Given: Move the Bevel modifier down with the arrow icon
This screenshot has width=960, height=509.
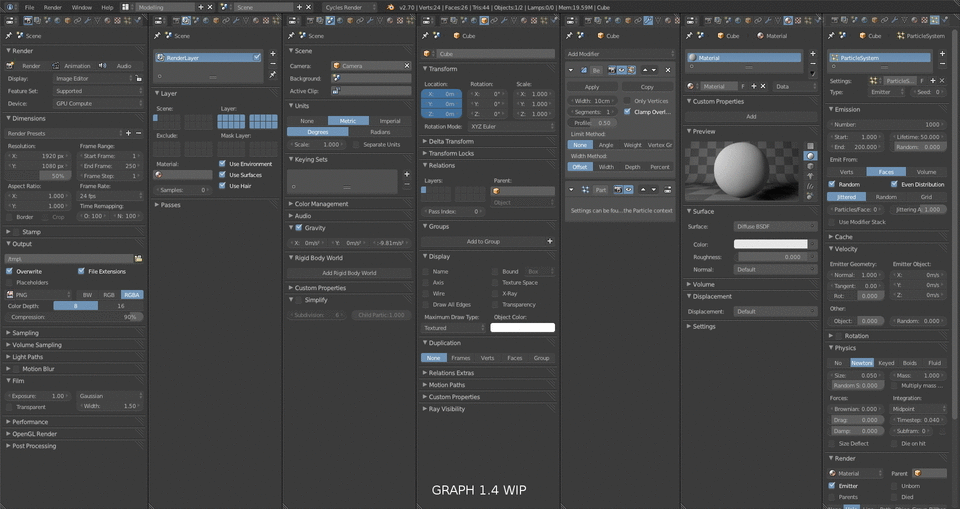Looking at the screenshot, I should [x=654, y=70].
